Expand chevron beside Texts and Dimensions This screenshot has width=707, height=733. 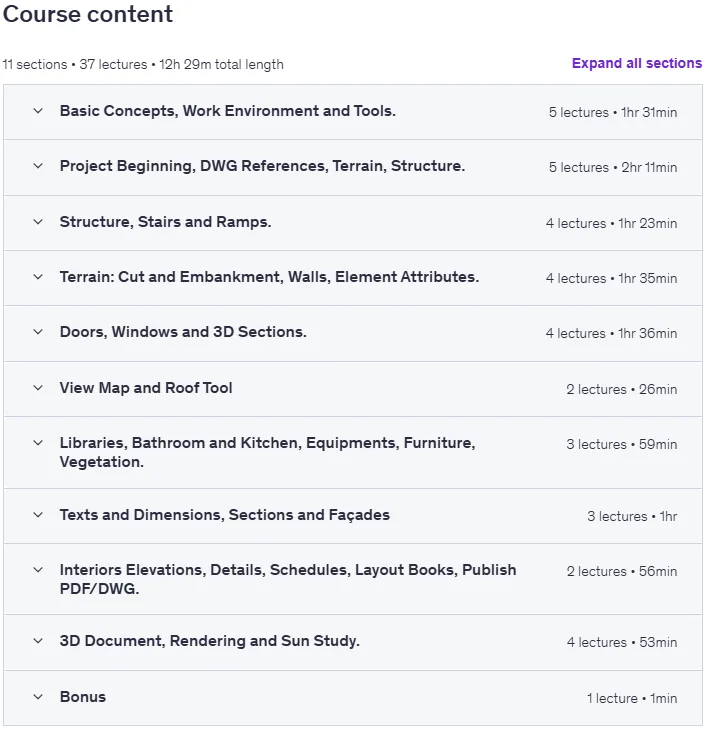click(38, 515)
